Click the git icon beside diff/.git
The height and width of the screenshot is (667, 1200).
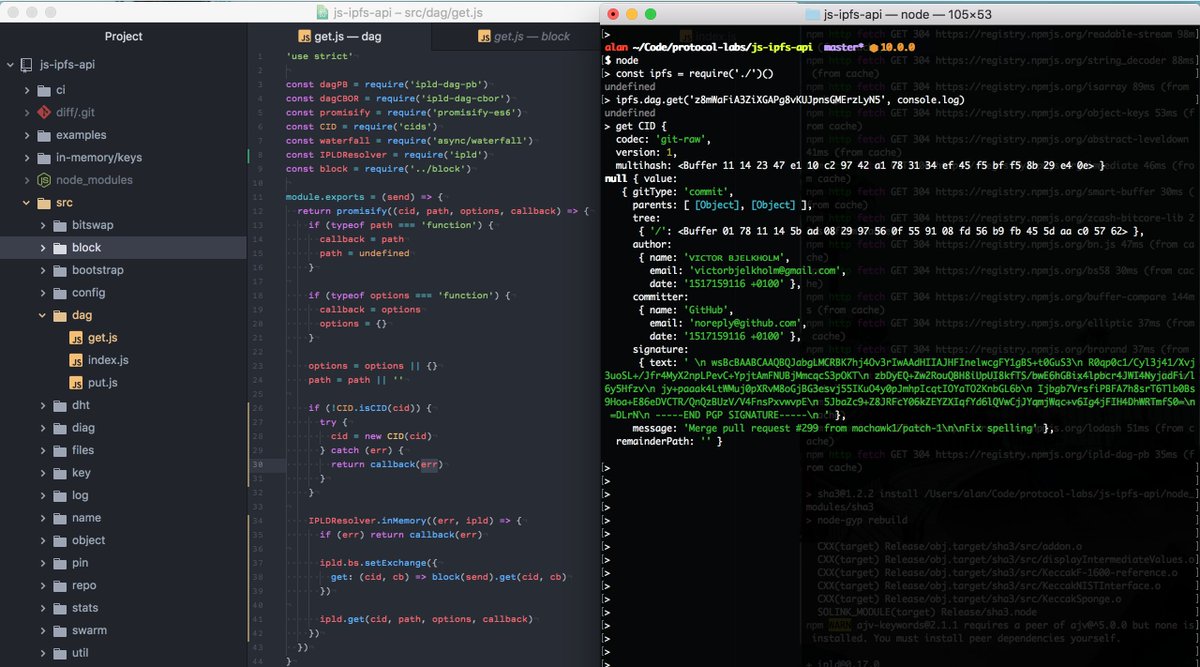click(44, 112)
